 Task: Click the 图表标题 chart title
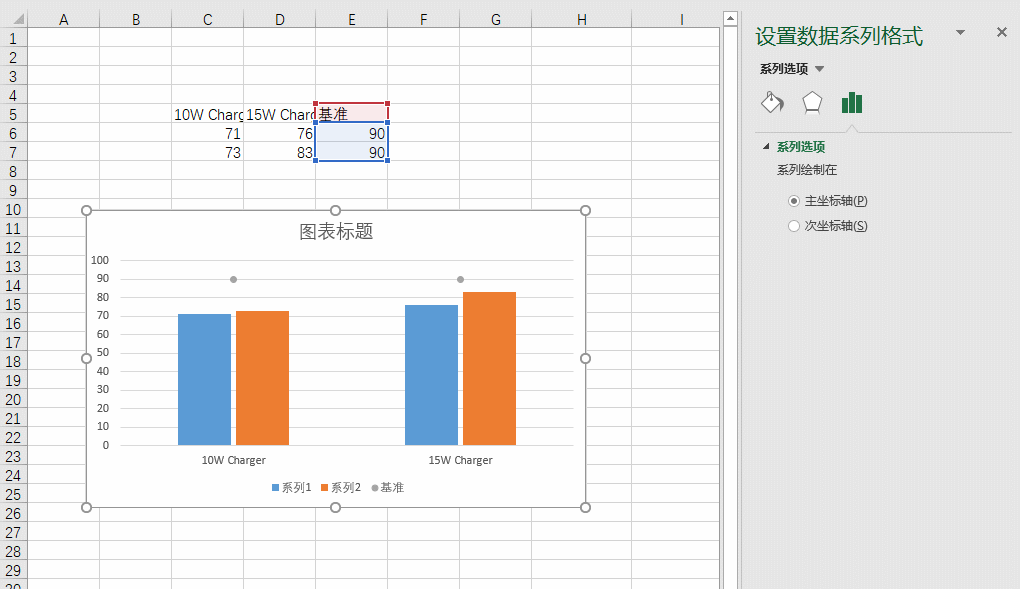click(336, 231)
